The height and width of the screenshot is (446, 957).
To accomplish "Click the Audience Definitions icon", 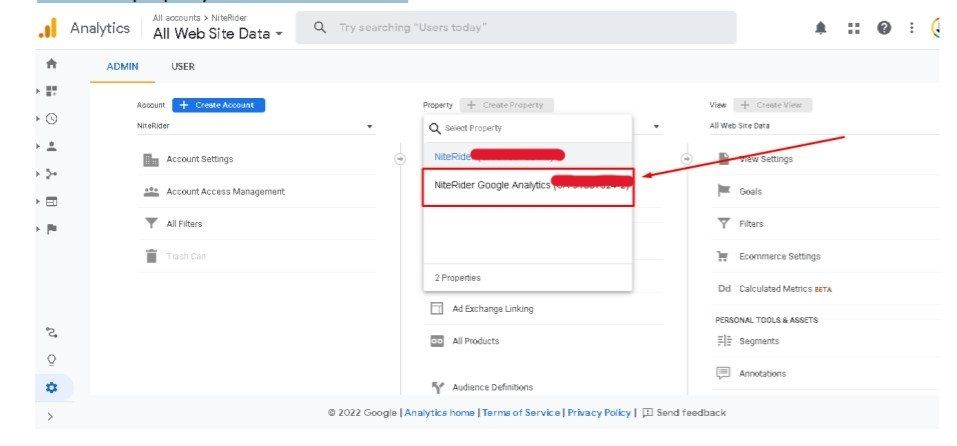I will pos(437,387).
